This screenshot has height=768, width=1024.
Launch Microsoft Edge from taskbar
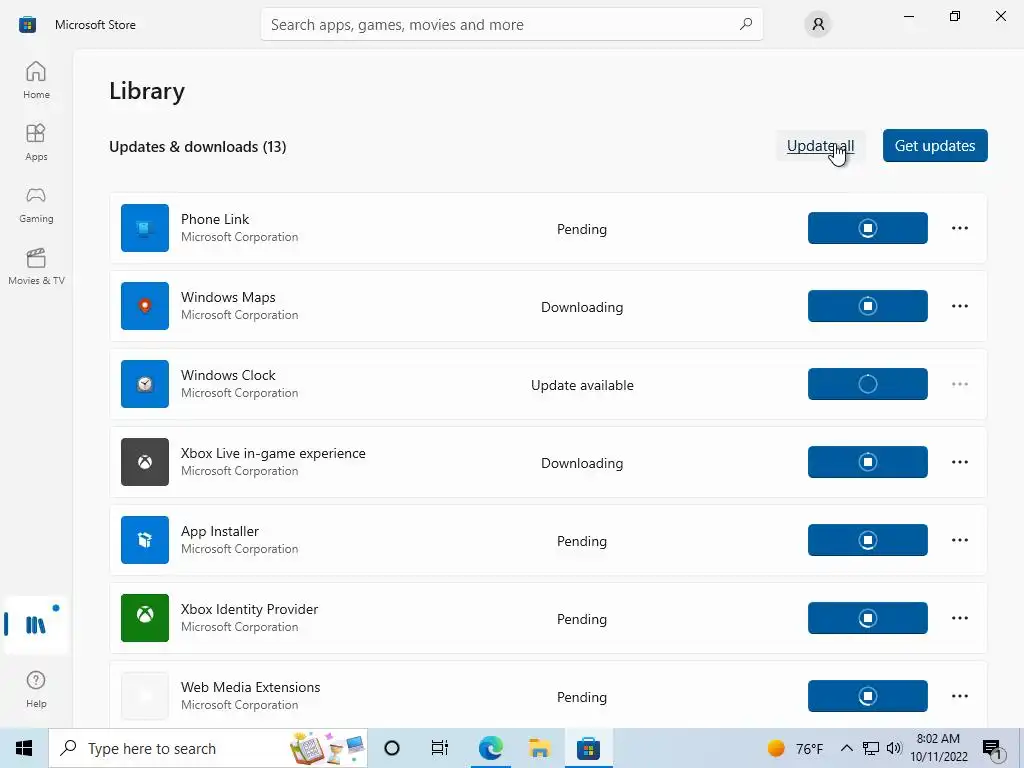tap(490, 748)
